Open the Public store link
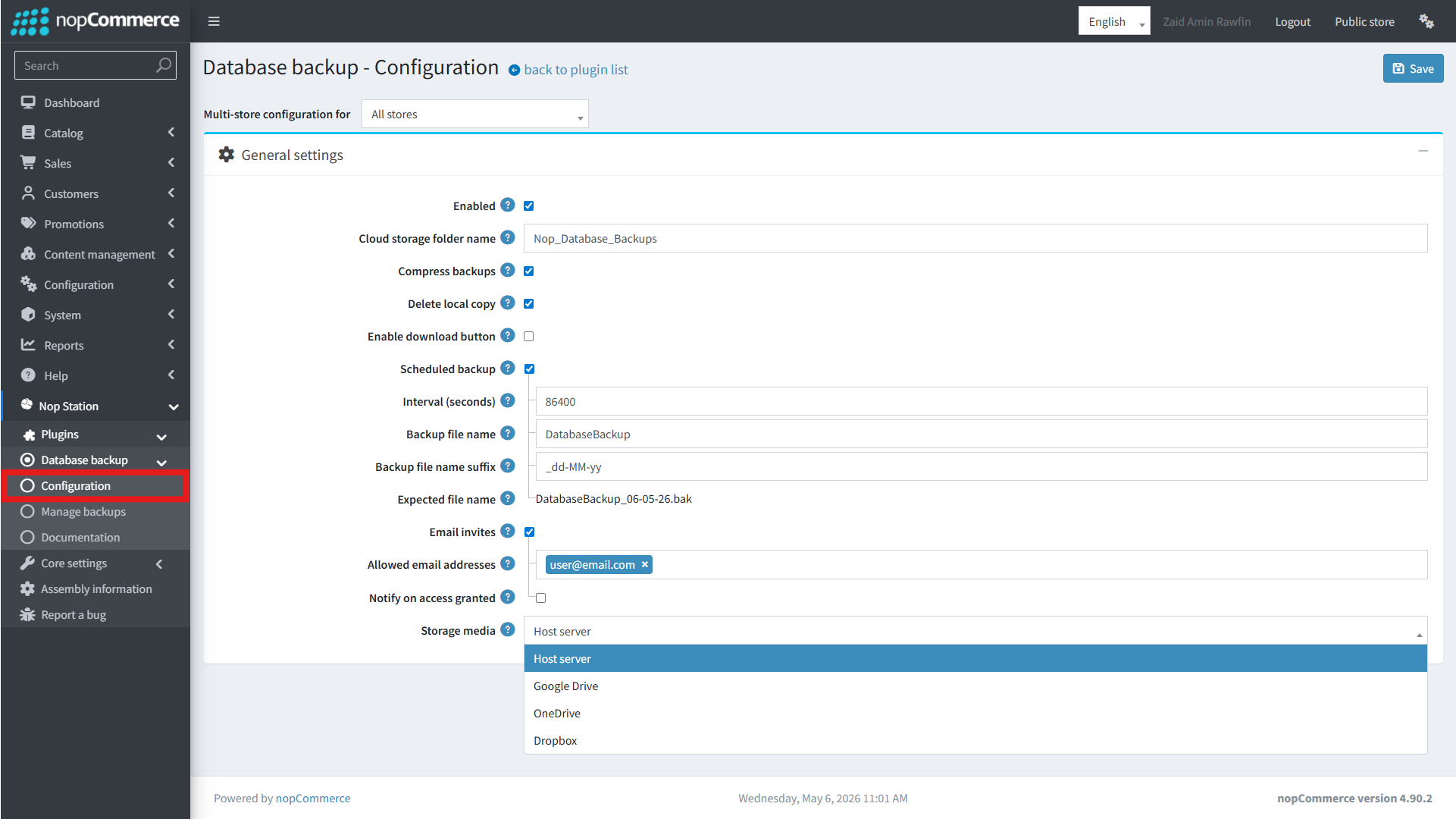The width and height of the screenshot is (1456, 819). [x=1364, y=21]
